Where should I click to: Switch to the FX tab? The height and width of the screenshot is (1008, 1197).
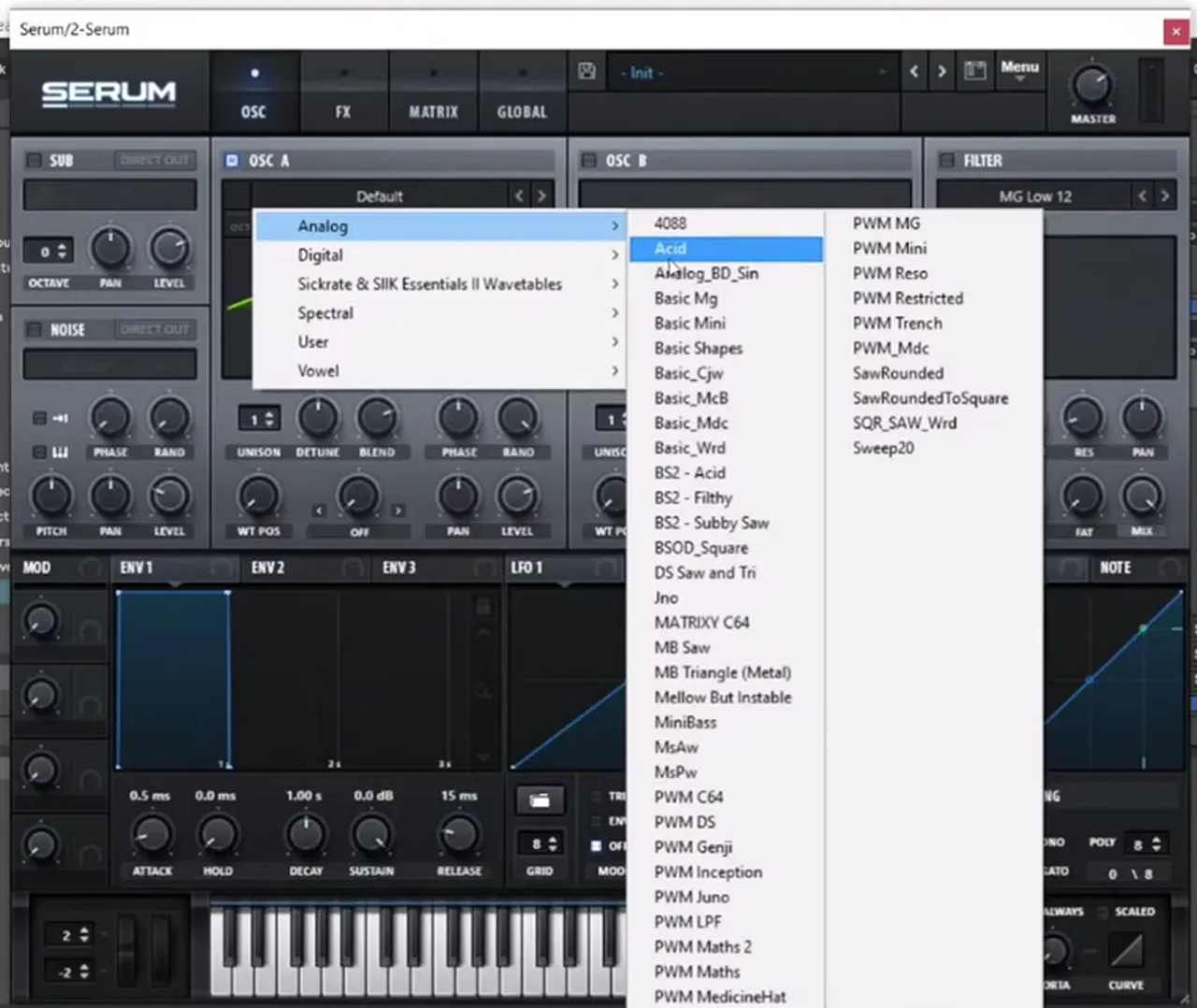point(343,94)
